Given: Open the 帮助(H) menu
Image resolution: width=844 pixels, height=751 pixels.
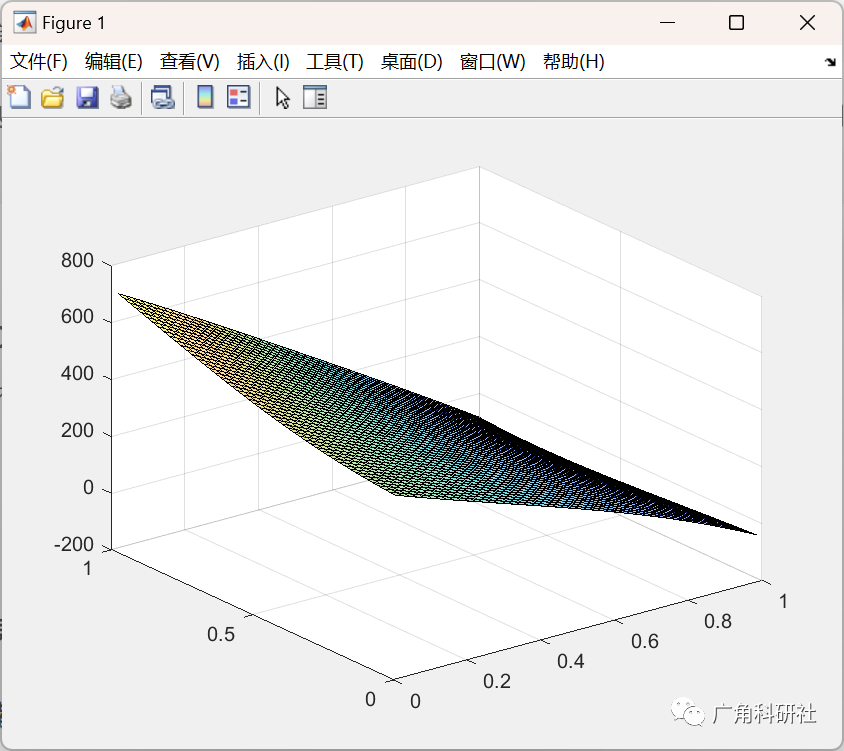Looking at the screenshot, I should 573,61.
